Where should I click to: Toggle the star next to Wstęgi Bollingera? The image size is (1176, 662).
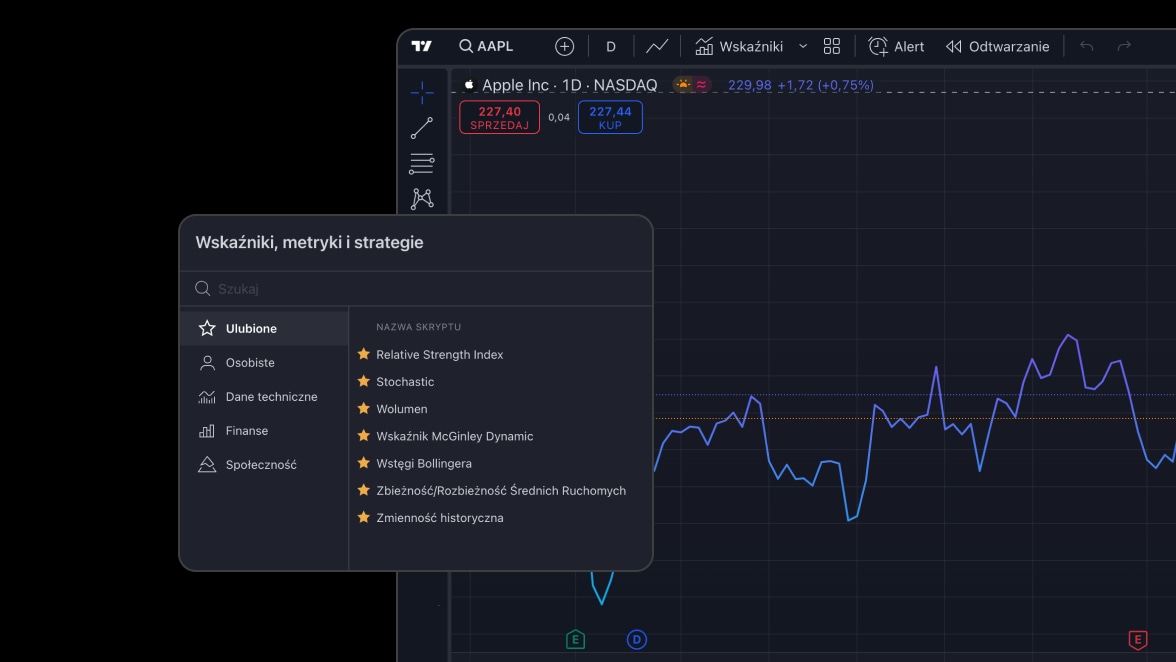click(x=363, y=463)
